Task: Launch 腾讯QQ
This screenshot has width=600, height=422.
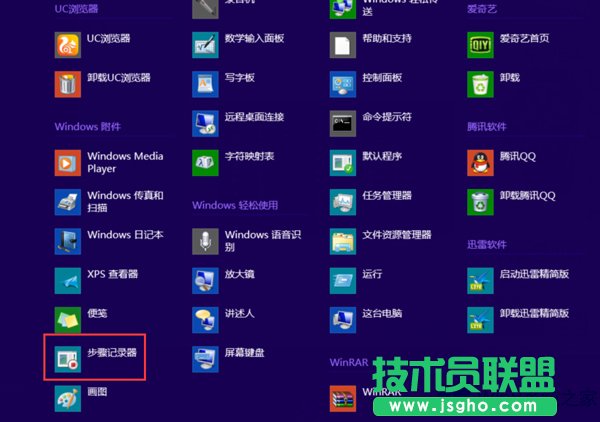Action: (481, 163)
